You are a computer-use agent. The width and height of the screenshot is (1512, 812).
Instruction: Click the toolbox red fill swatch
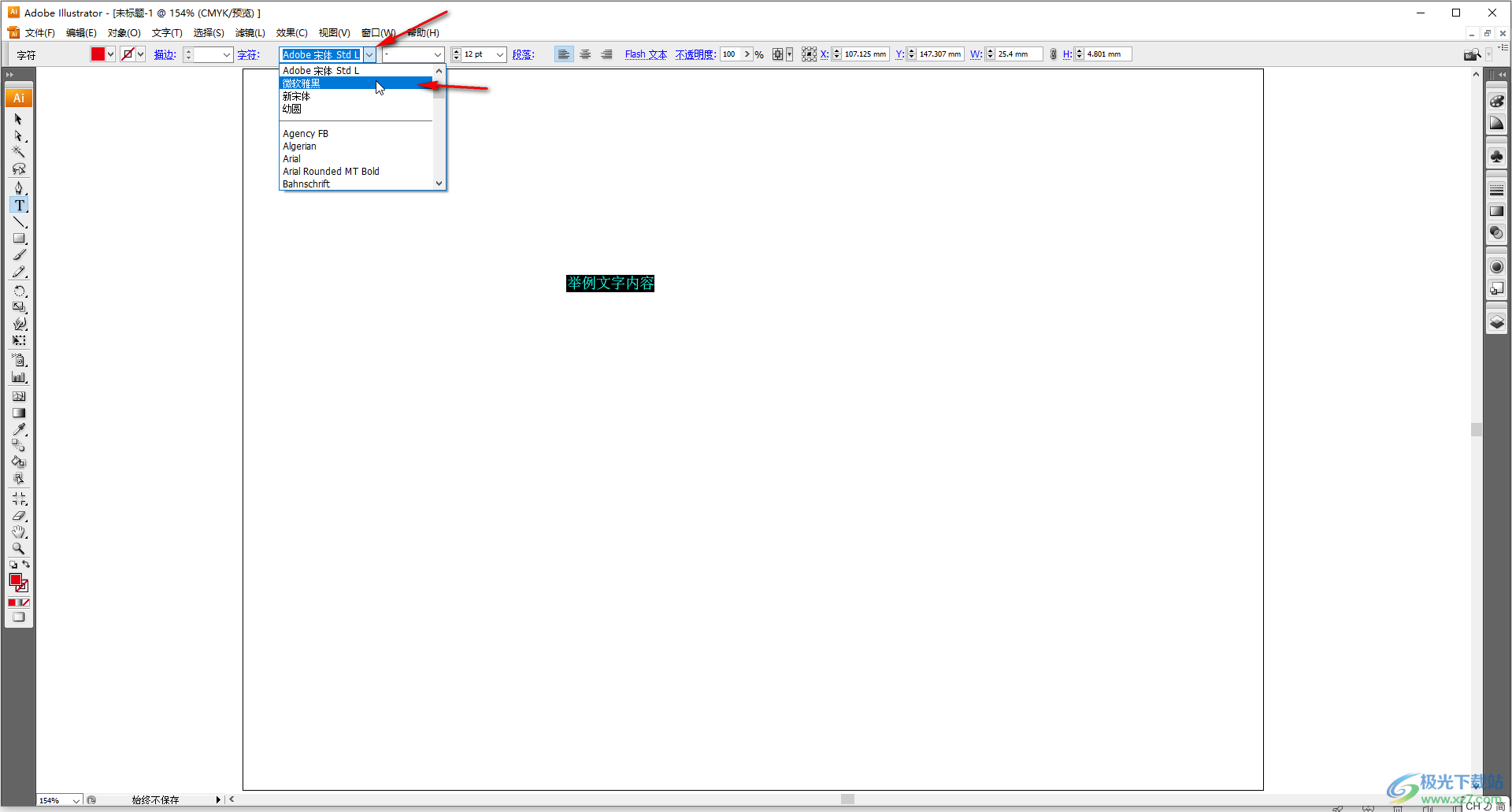[x=15, y=580]
